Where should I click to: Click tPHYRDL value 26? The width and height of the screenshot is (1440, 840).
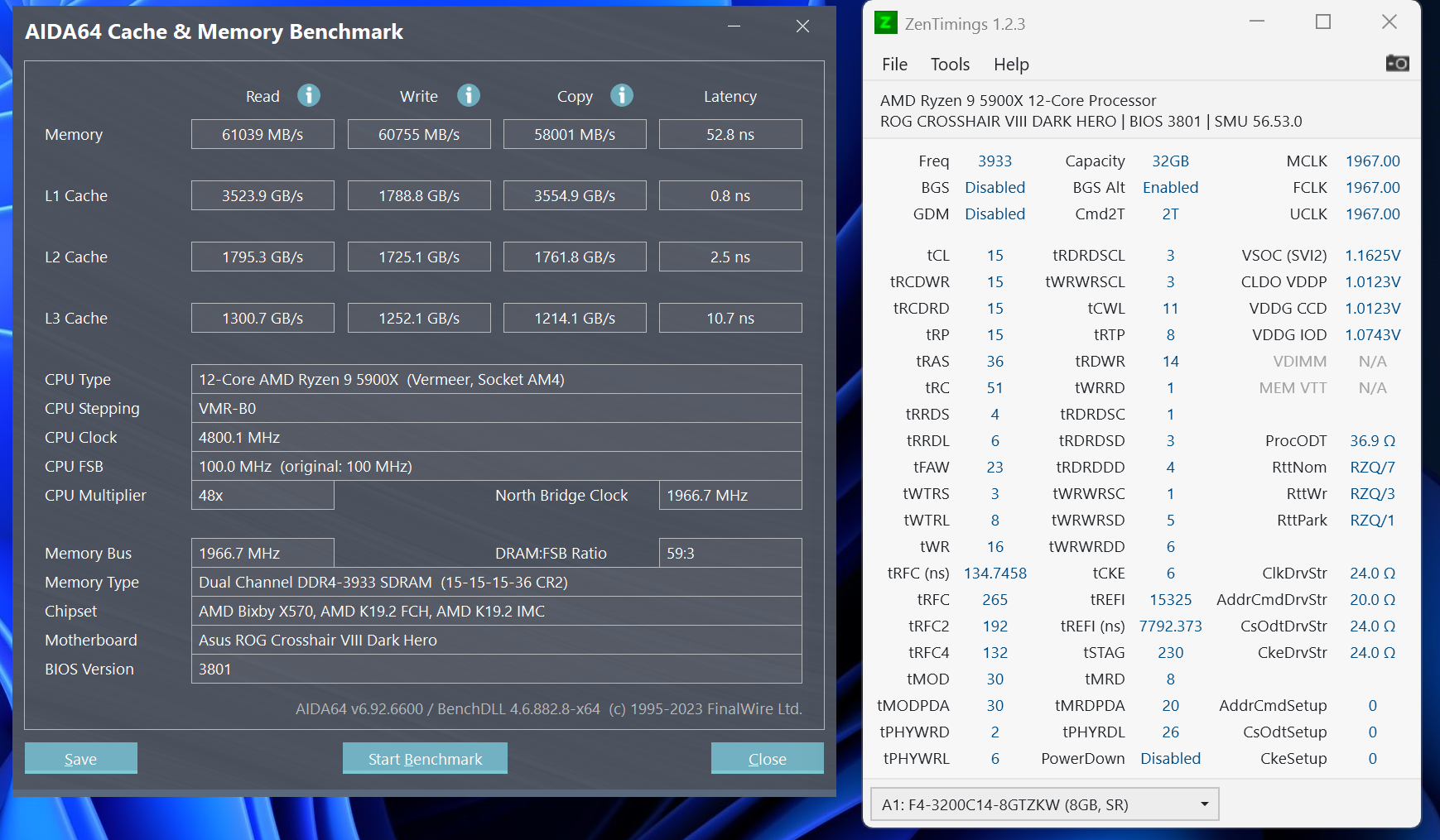[1170, 732]
